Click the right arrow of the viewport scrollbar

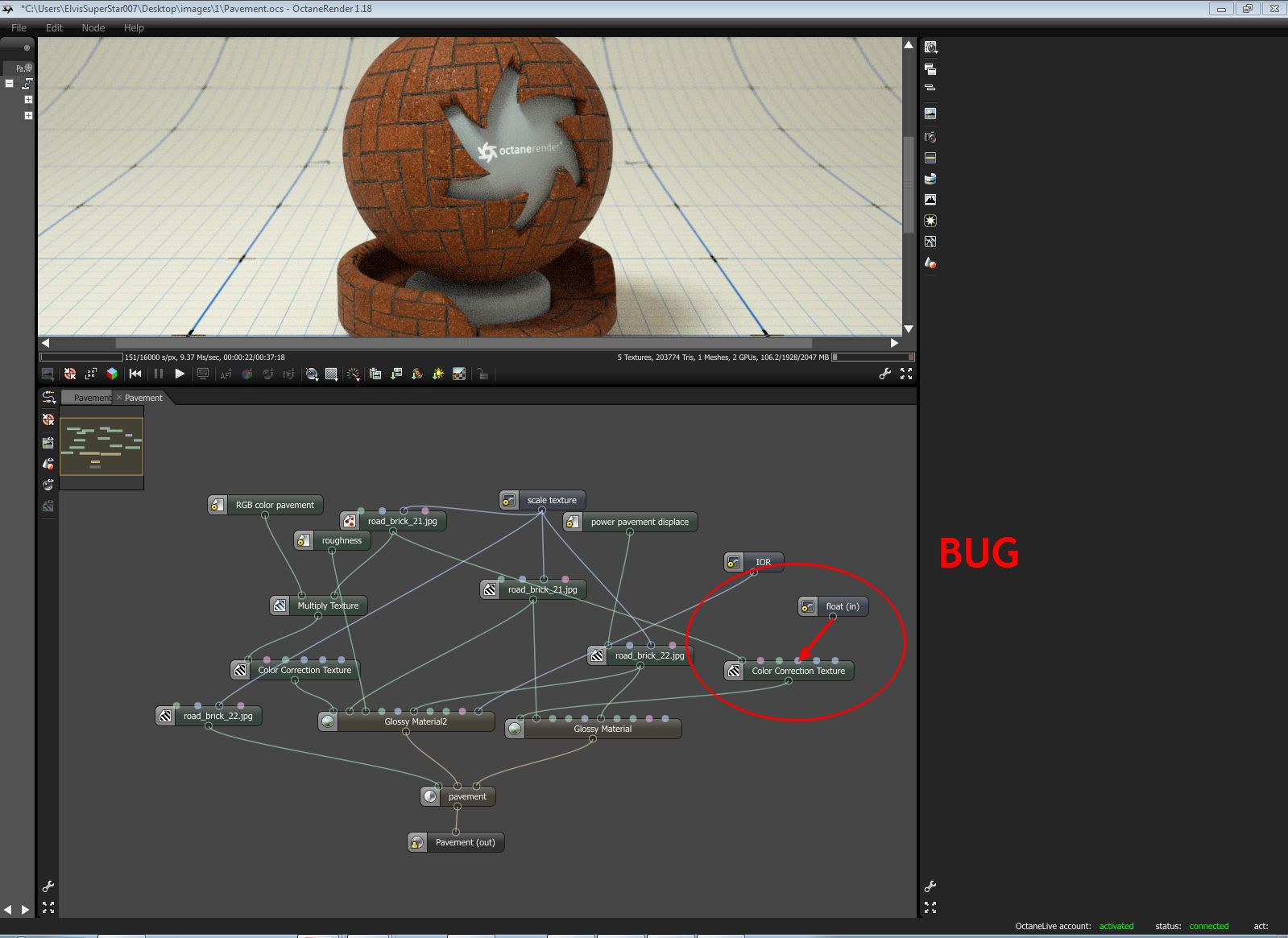tap(894, 343)
